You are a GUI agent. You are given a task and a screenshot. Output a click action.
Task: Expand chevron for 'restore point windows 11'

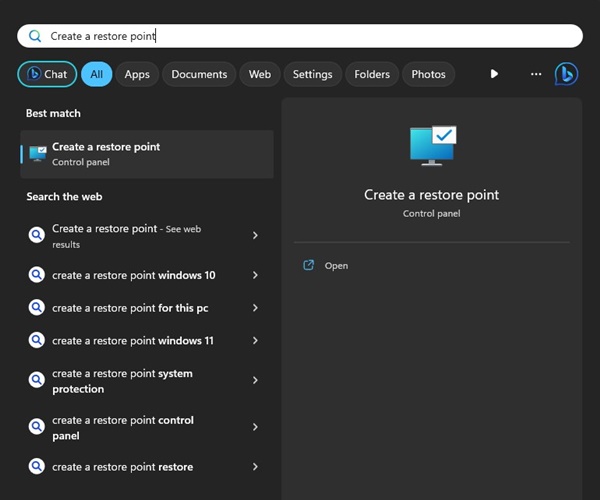[x=255, y=341]
